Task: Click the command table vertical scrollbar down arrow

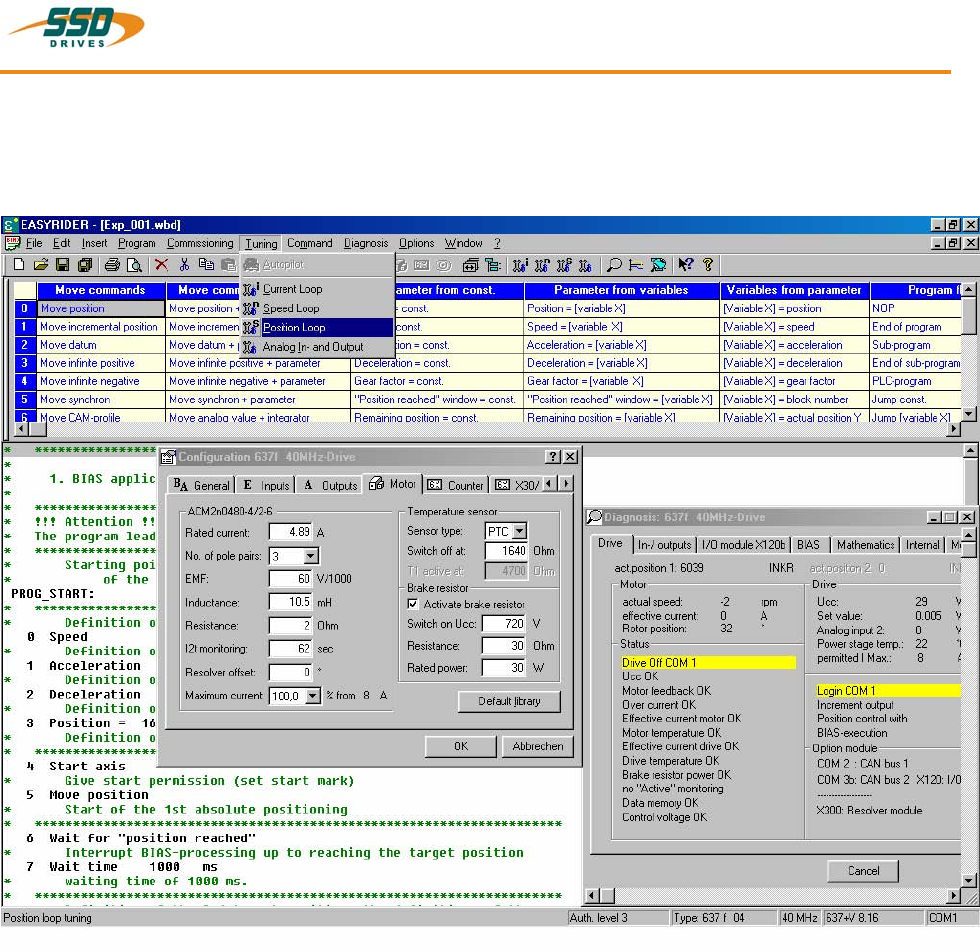Action: coord(968,413)
